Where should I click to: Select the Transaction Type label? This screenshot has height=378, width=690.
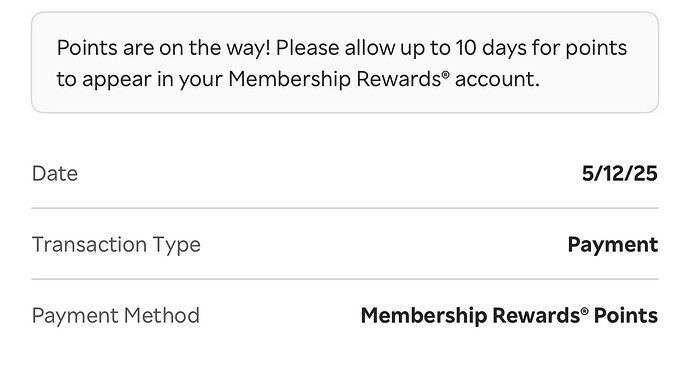(x=116, y=245)
